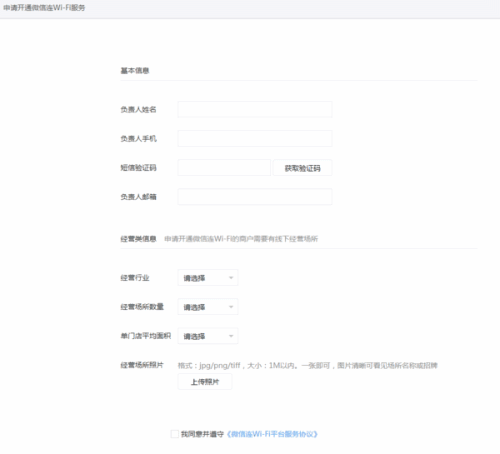Click the 上传照片 upload button
500x454 pixels.
(x=205, y=382)
